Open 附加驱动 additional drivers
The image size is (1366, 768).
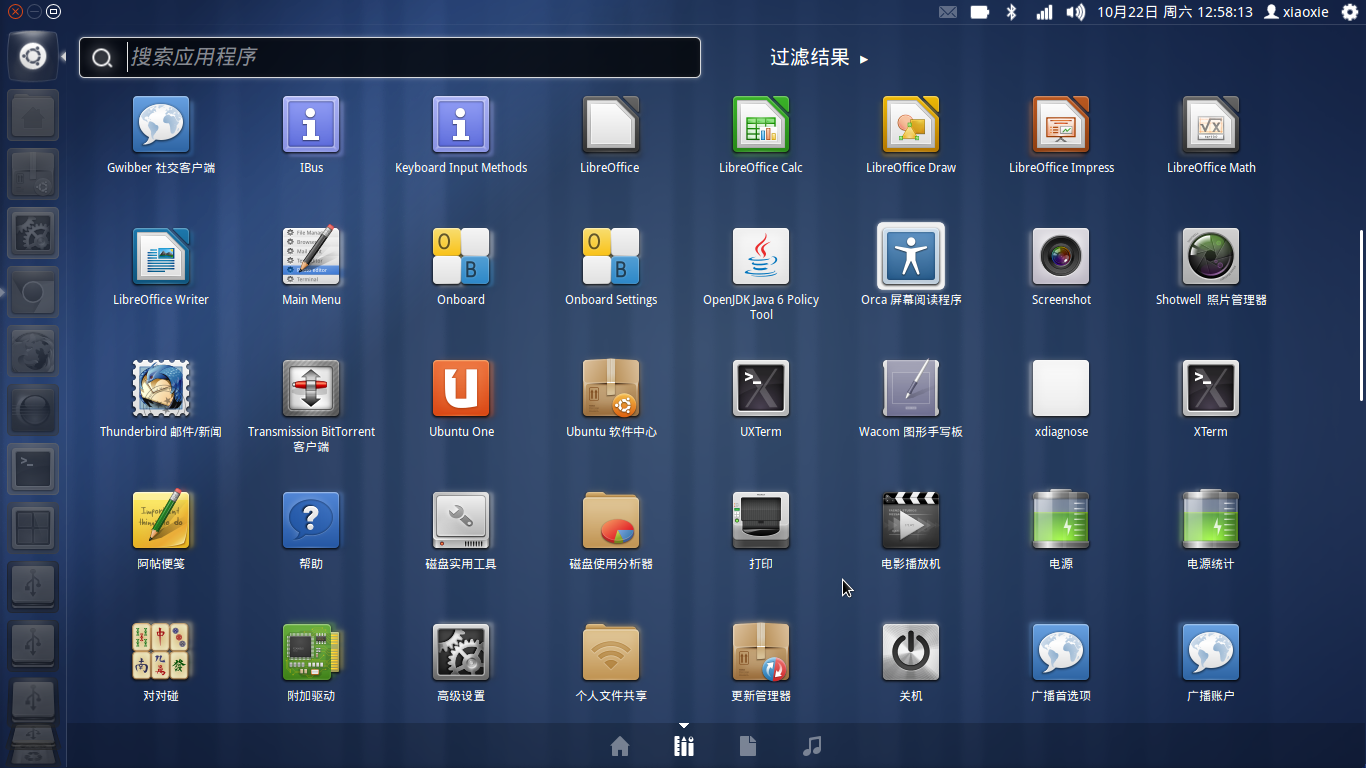pyautogui.click(x=311, y=653)
